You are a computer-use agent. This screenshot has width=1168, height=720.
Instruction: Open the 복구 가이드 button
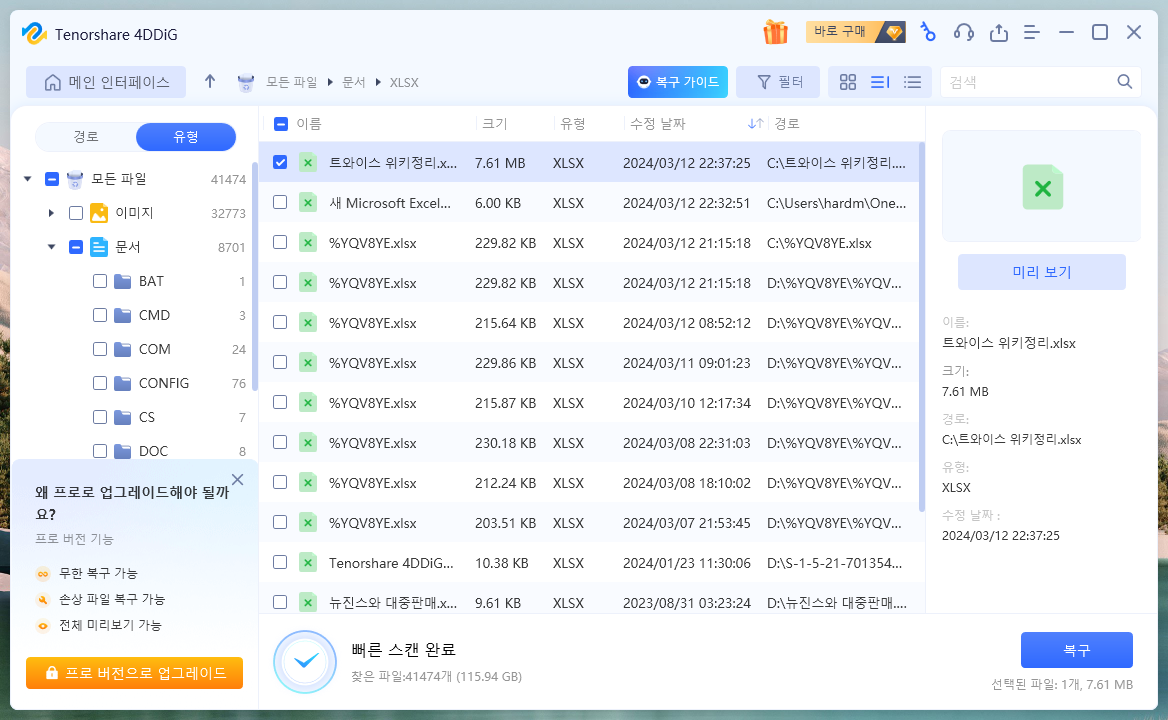pos(678,82)
